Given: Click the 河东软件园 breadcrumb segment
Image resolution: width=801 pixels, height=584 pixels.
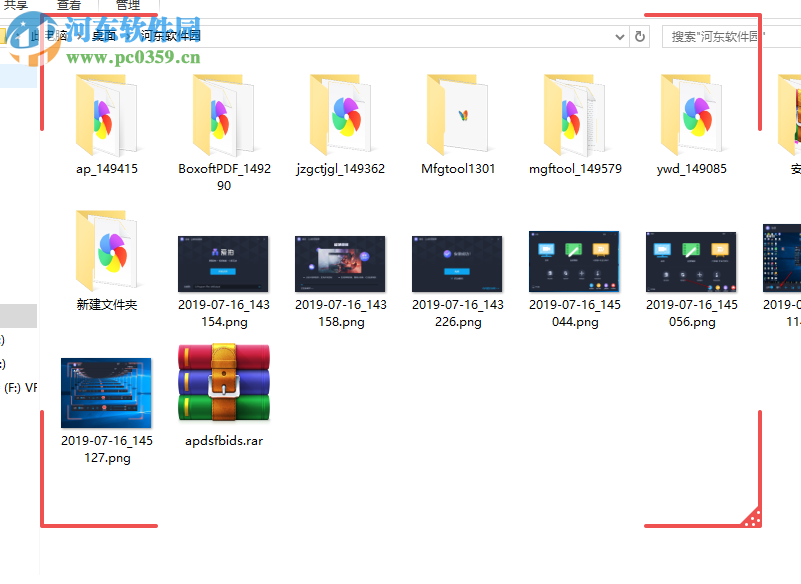Looking at the screenshot, I should pos(171,36).
